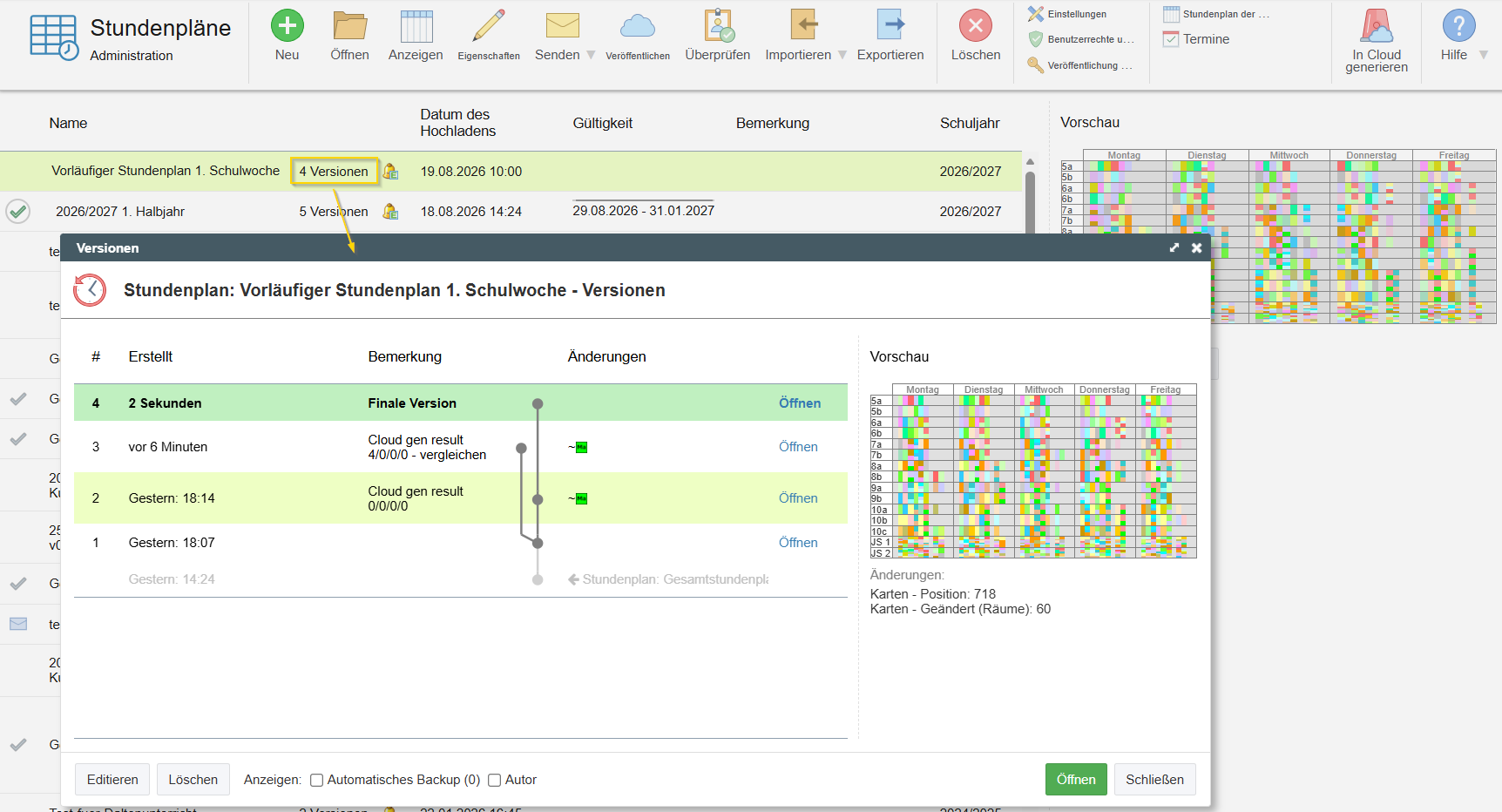Expand the Senden dropdown arrow
The width and height of the screenshot is (1502, 812).
click(591, 55)
